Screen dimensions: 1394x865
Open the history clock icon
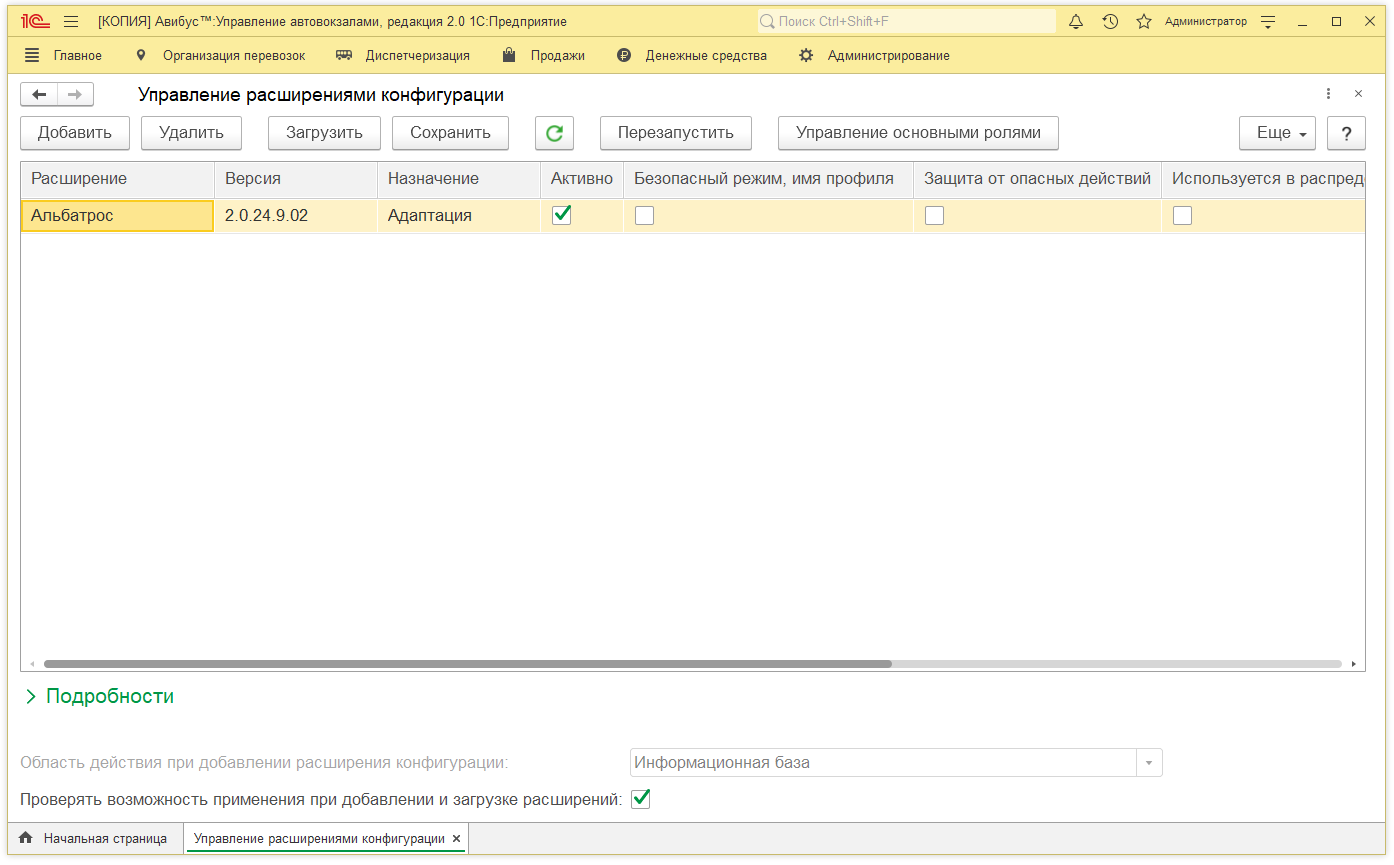coord(1110,21)
